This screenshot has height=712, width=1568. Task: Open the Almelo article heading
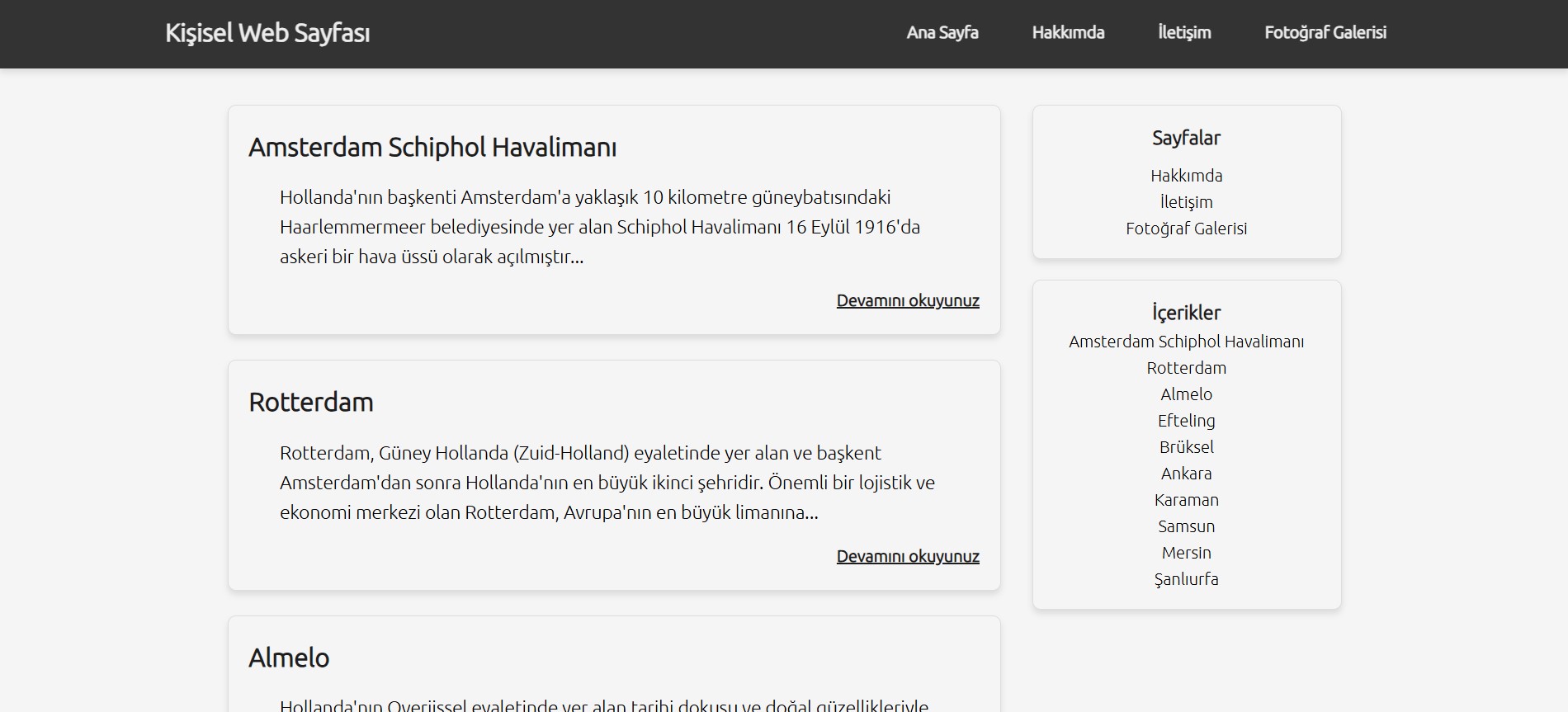[289, 658]
